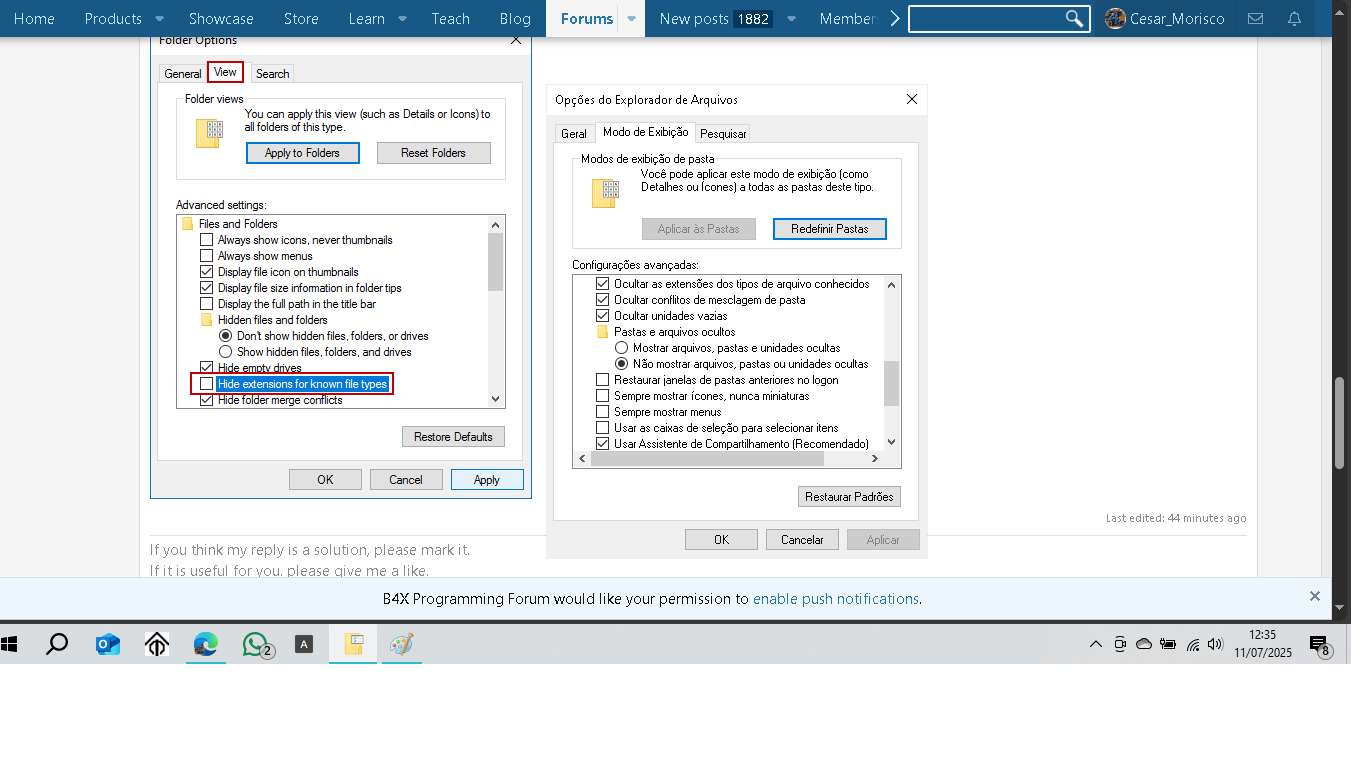The image size is (1366, 768).
Task: Click scroll-up arrow in Configurações avançadas list
Action: [x=893, y=284]
